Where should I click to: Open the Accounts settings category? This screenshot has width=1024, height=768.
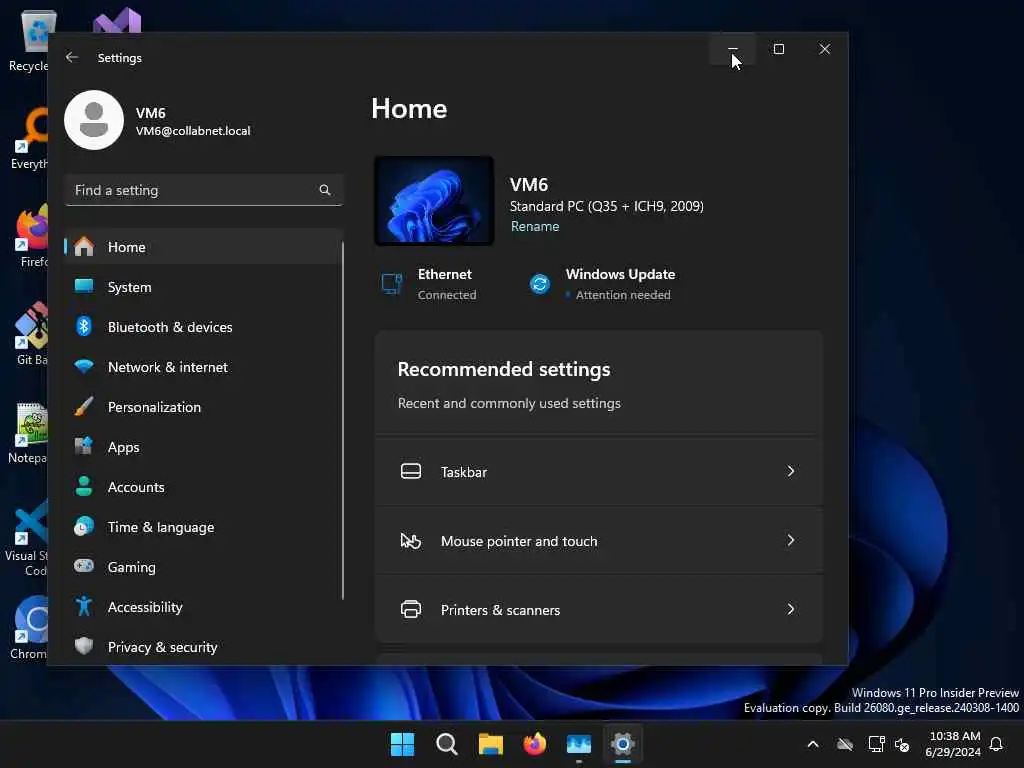(x=203, y=487)
